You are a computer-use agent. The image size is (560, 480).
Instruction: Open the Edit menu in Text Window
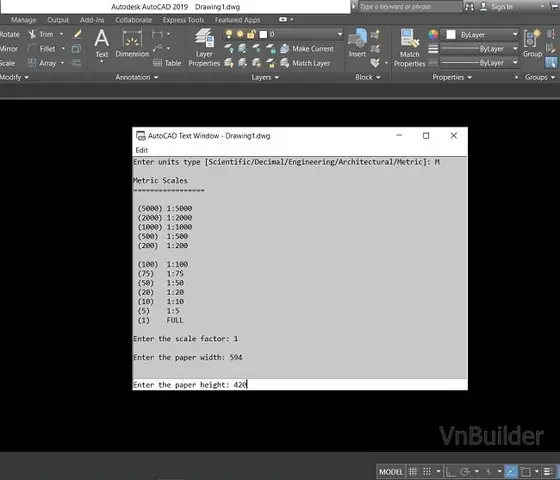point(141,150)
